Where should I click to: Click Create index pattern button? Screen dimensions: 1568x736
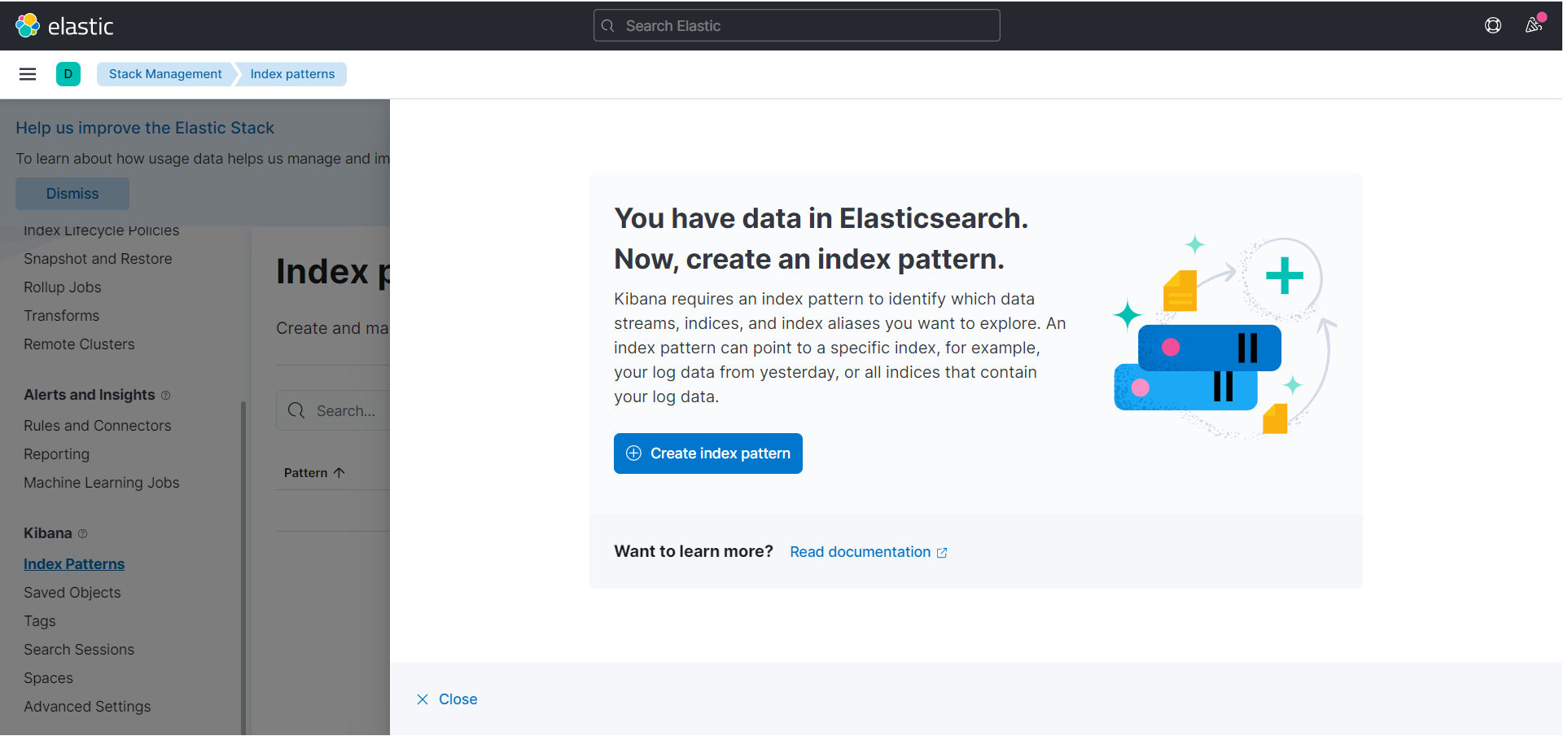point(707,453)
